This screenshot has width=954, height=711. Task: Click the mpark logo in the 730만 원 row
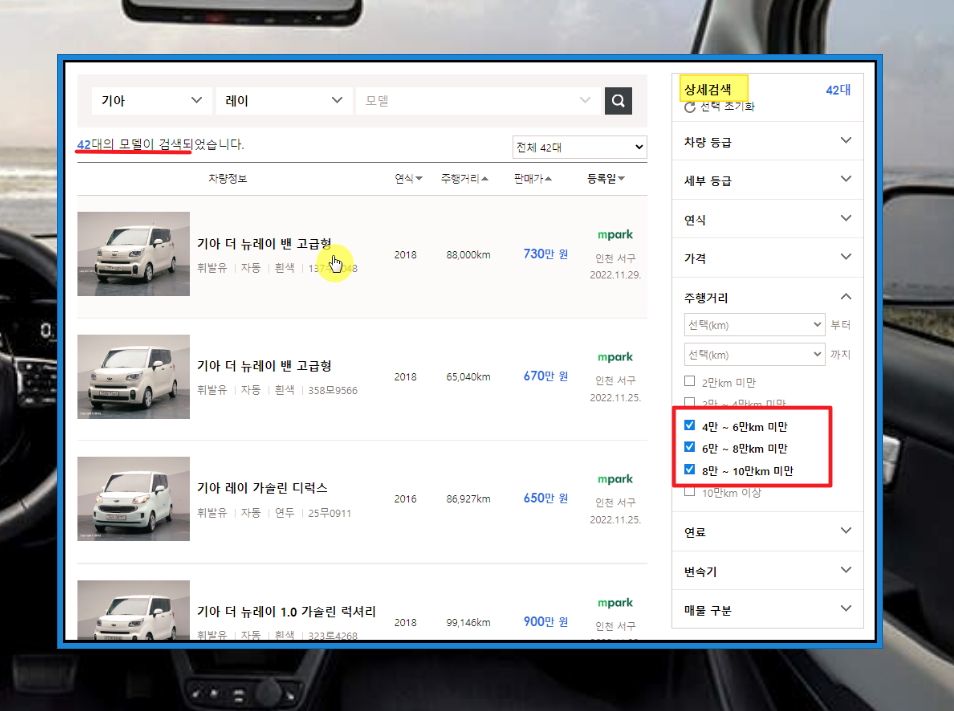point(615,235)
